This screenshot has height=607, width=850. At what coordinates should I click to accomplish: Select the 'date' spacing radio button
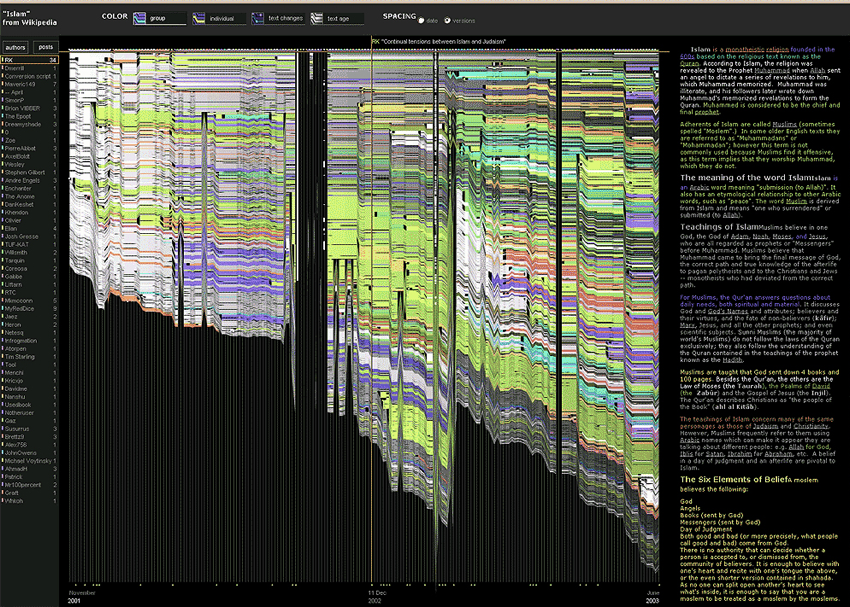point(421,21)
